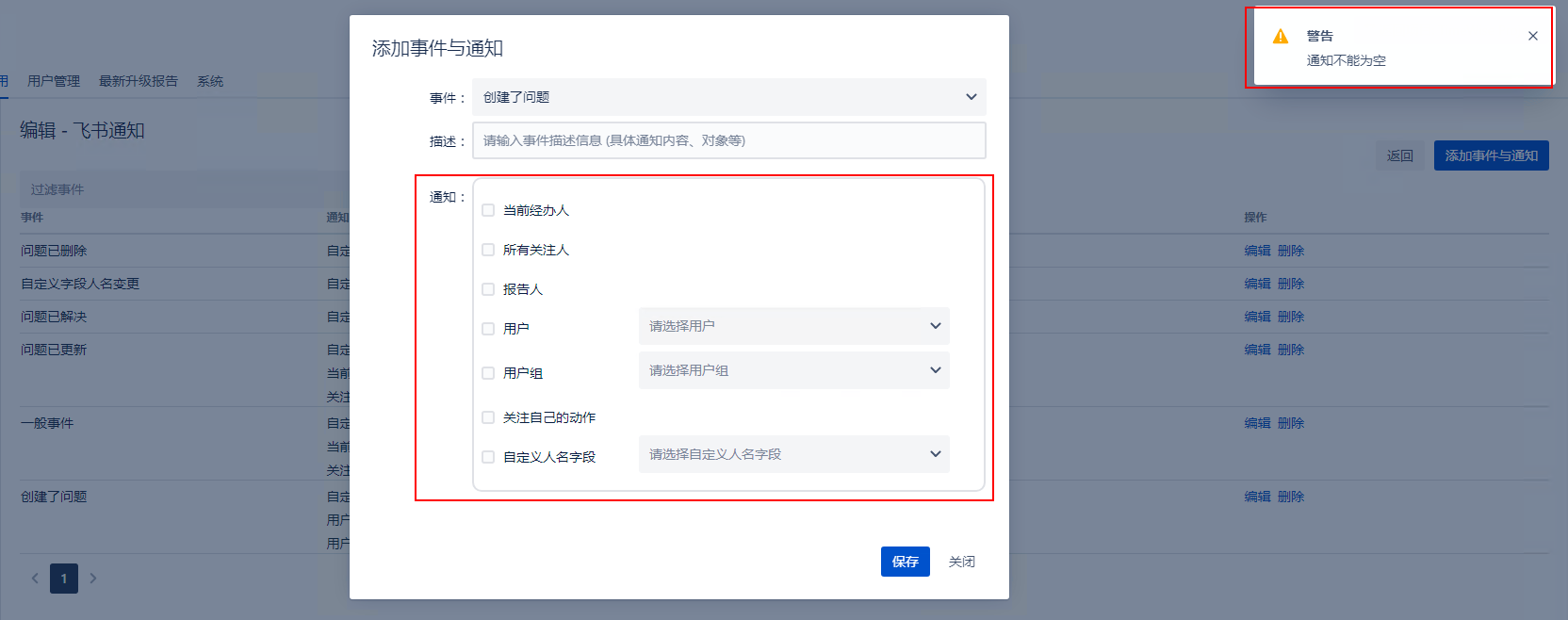Image resolution: width=1568 pixels, height=620 pixels.
Task: Switch to the 用户管理 tab
Action: click(54, 81)
